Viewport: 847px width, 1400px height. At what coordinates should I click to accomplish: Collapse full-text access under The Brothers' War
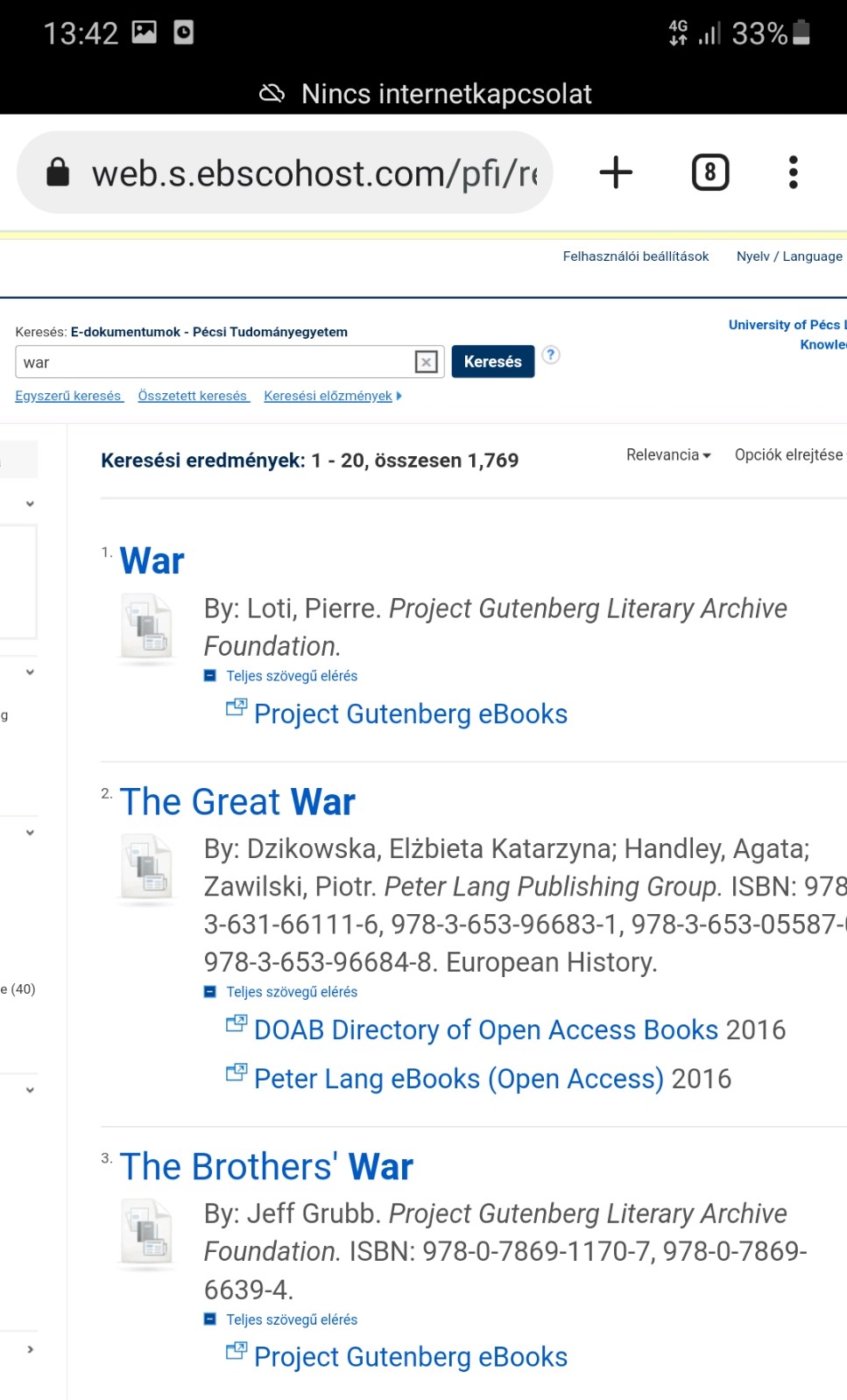click(210, 1319)
